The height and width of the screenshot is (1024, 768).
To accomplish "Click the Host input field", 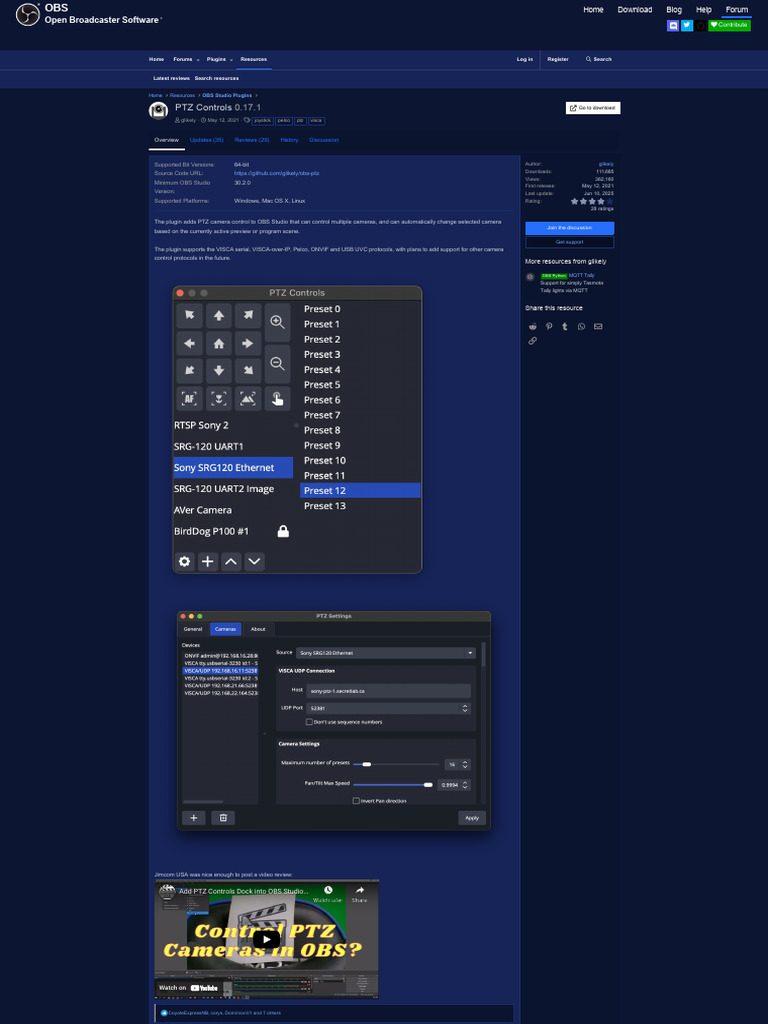I will [x=389, y=691].
